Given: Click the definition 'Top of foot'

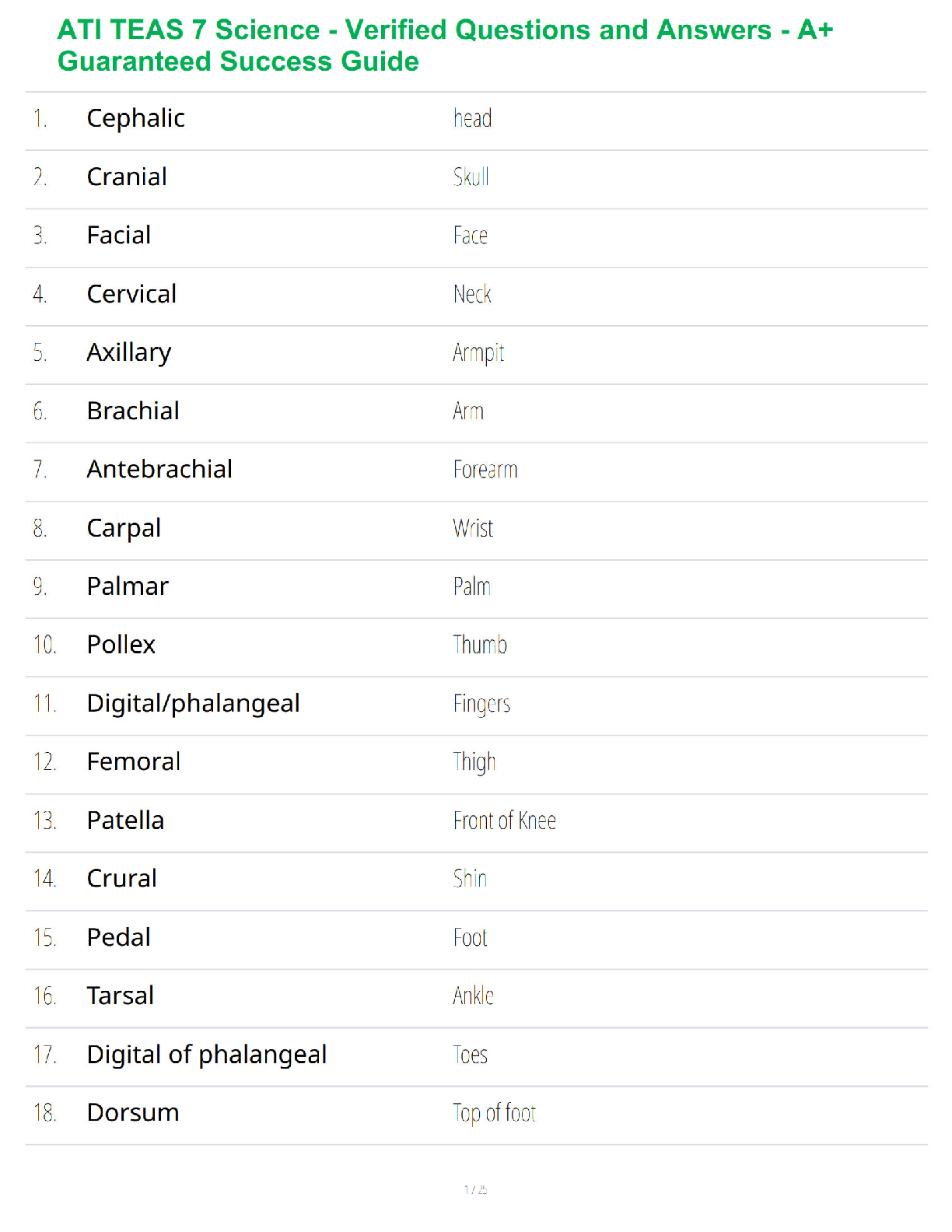Looking at the screenshot, I should [x=495, y=1113].
